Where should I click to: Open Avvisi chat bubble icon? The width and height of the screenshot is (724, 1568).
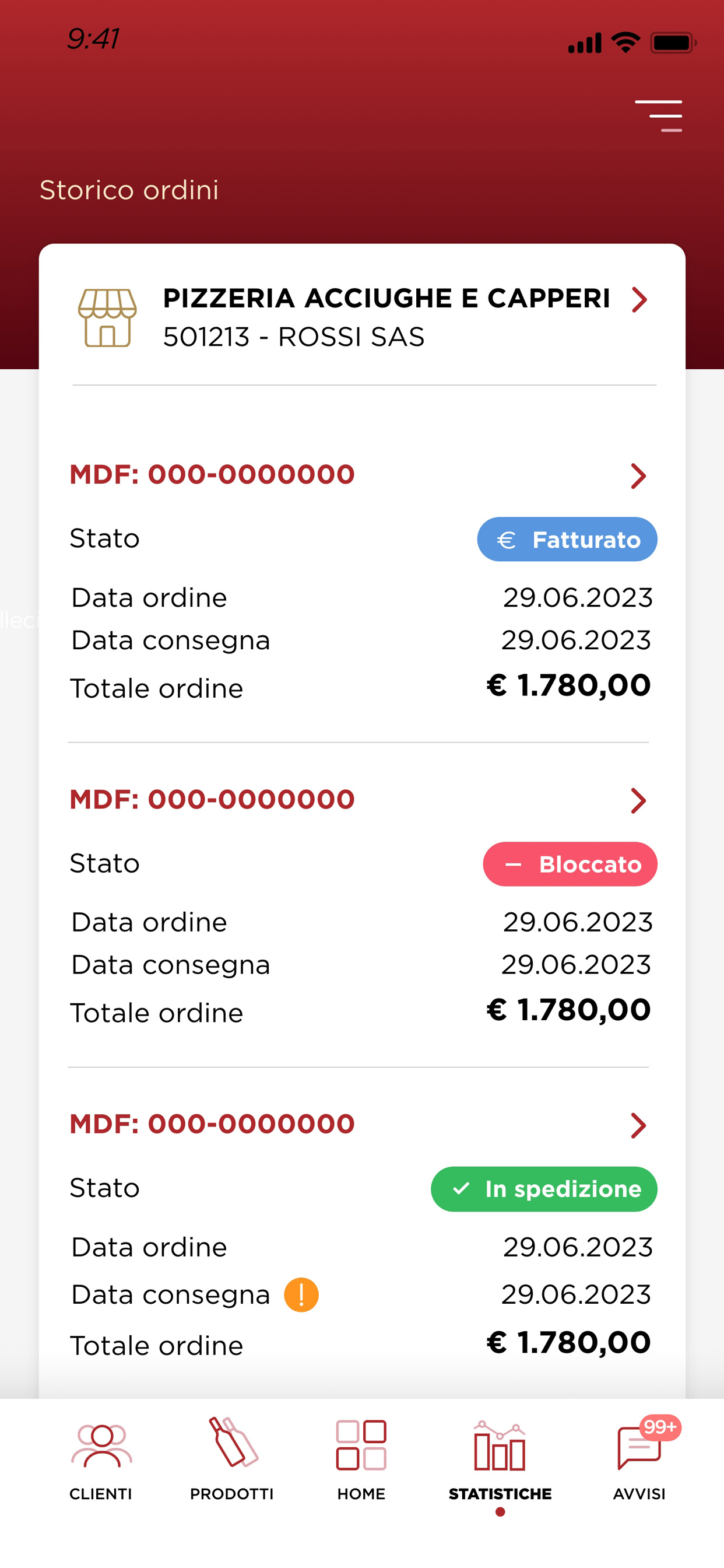tap(639, 1448)
